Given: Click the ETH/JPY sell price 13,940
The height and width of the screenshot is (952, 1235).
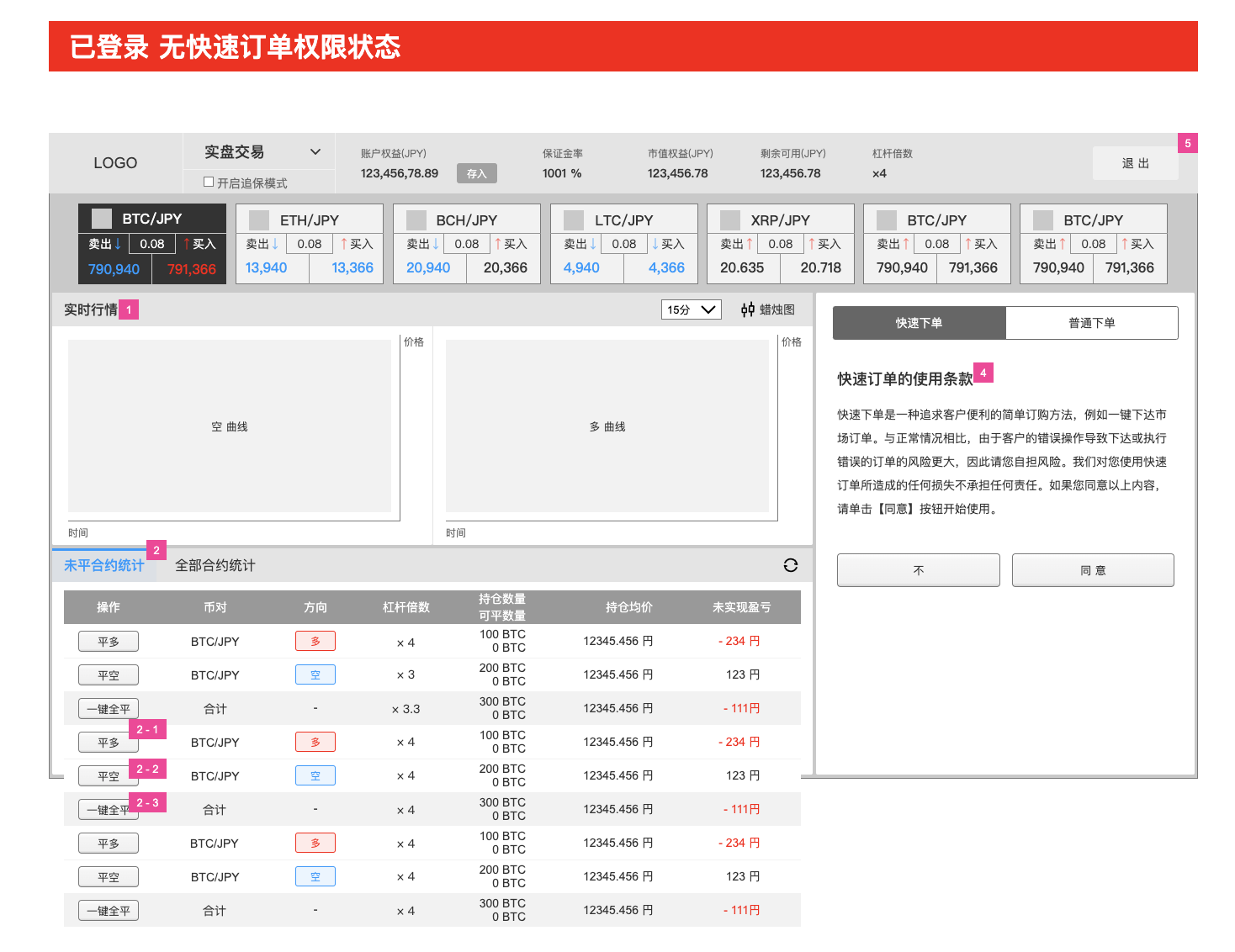Looking at the screenshot, I should pos(266,267).
